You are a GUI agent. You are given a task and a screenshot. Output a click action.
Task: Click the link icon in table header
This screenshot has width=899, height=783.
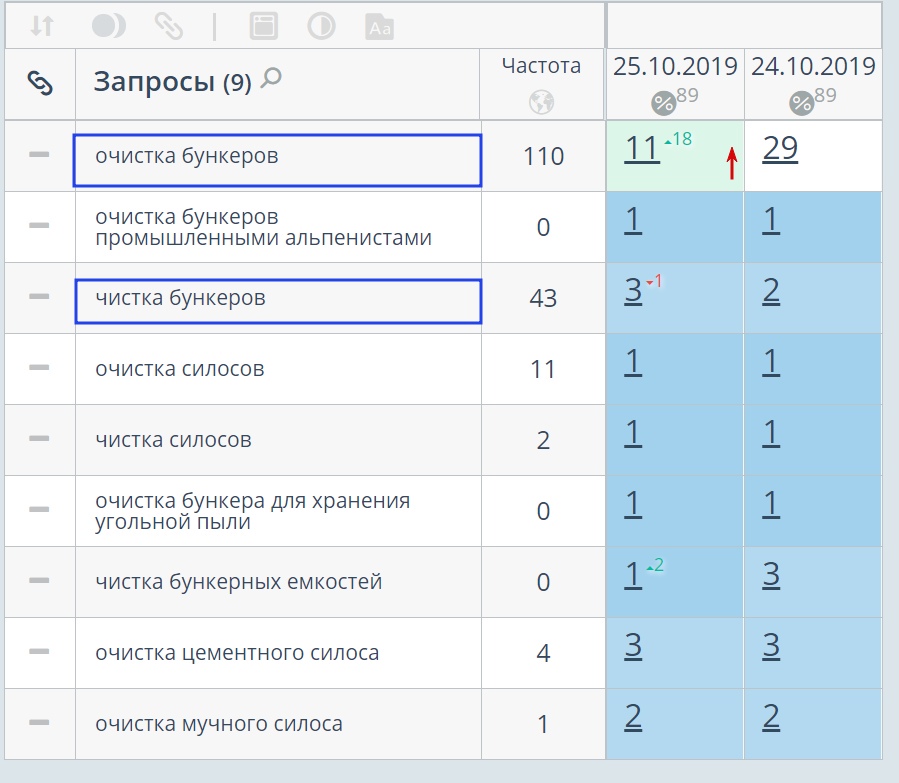[x=39, y=83]
